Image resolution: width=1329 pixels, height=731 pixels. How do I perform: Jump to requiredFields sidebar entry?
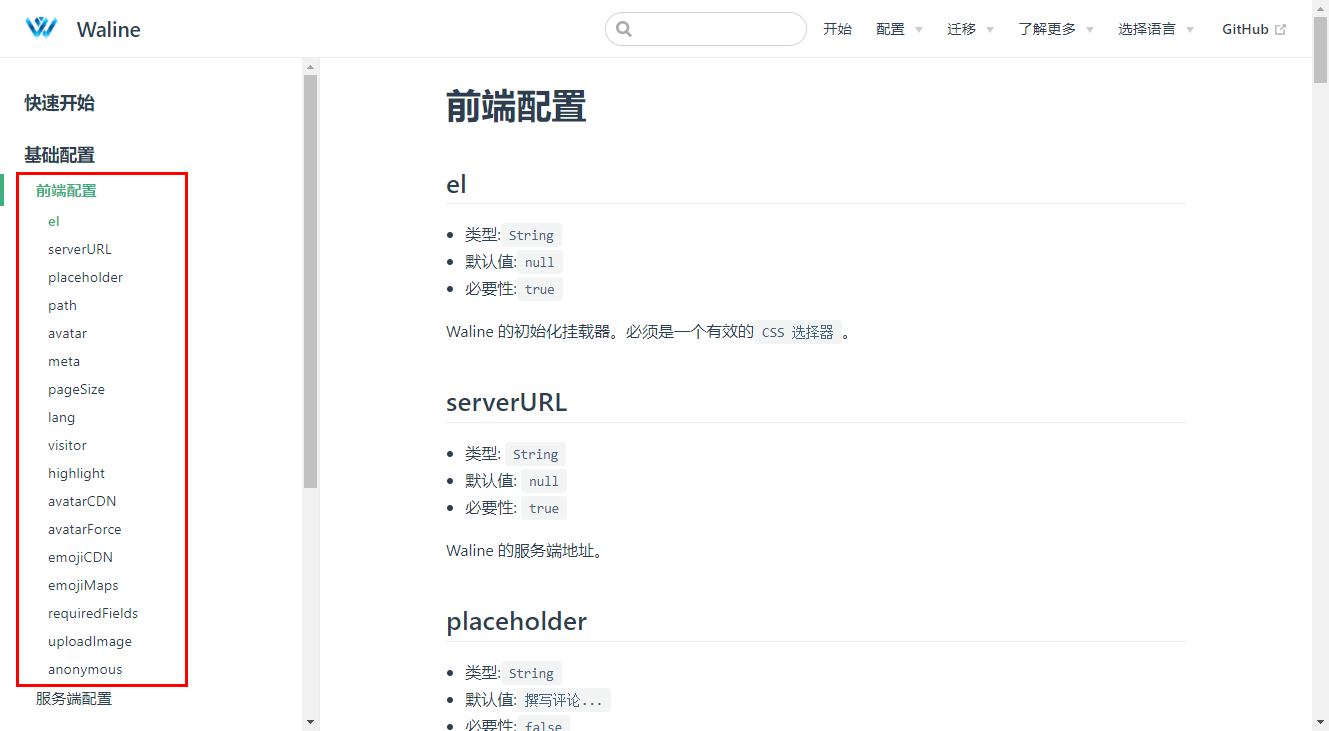(x=93, y=613)
